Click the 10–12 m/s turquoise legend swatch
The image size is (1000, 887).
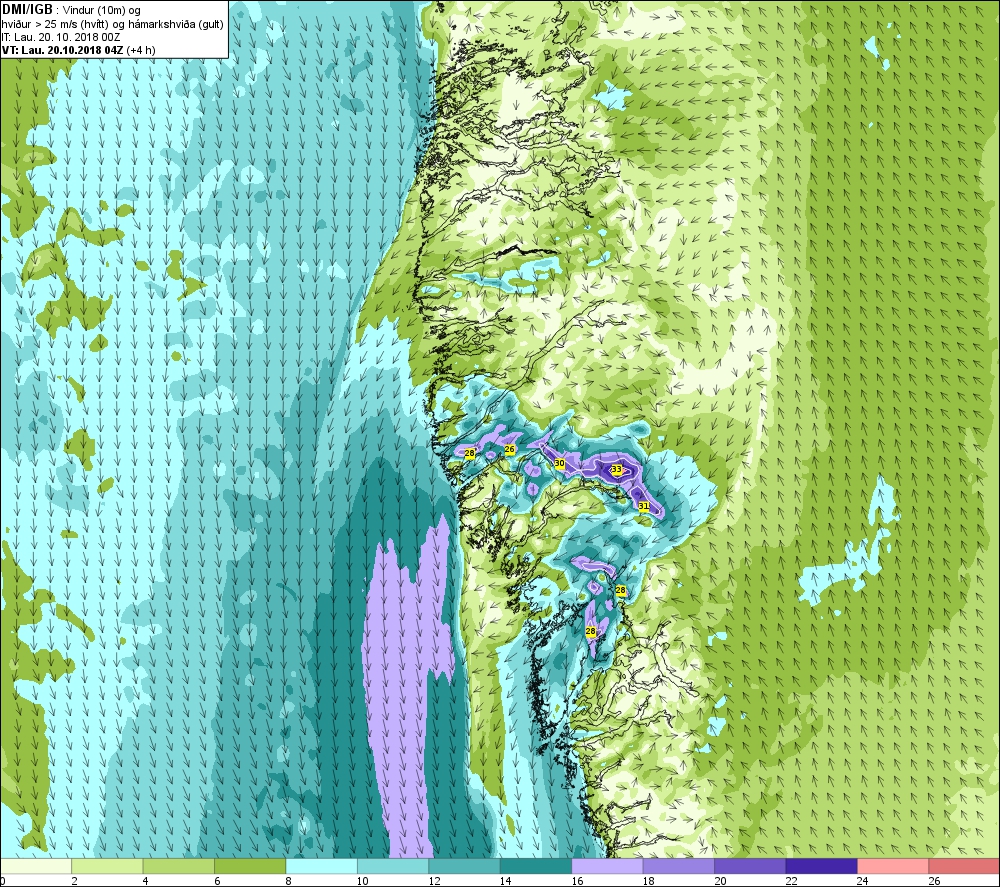pyautogui.click(x=393, y=865)
